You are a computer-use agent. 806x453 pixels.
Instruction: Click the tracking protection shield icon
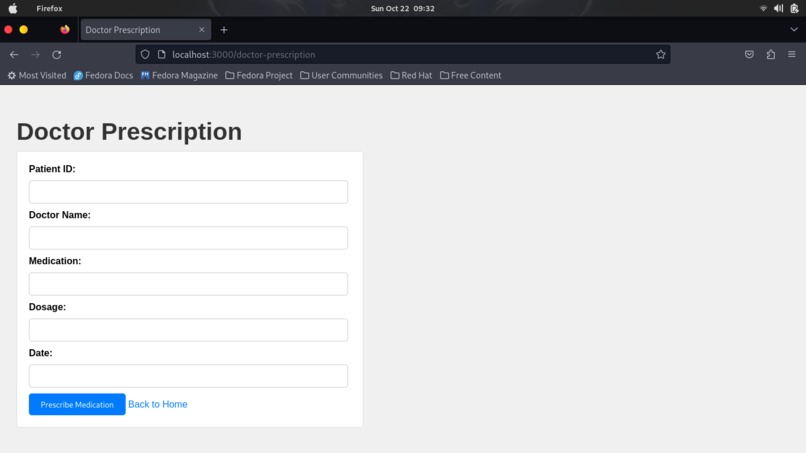tap(145, 55)
